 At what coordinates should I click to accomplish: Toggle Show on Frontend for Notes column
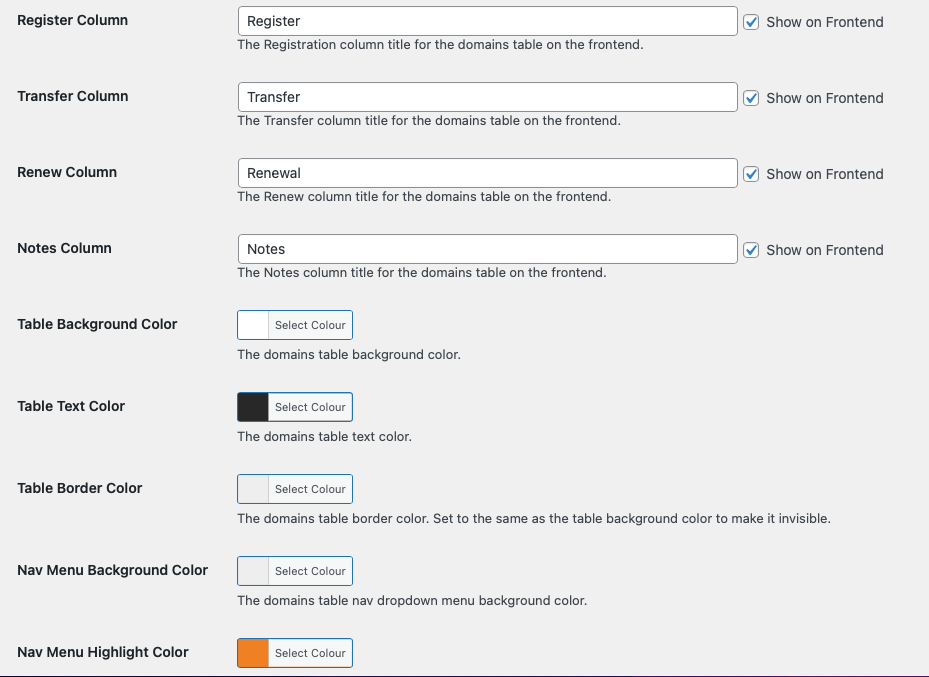coord(751,250)
